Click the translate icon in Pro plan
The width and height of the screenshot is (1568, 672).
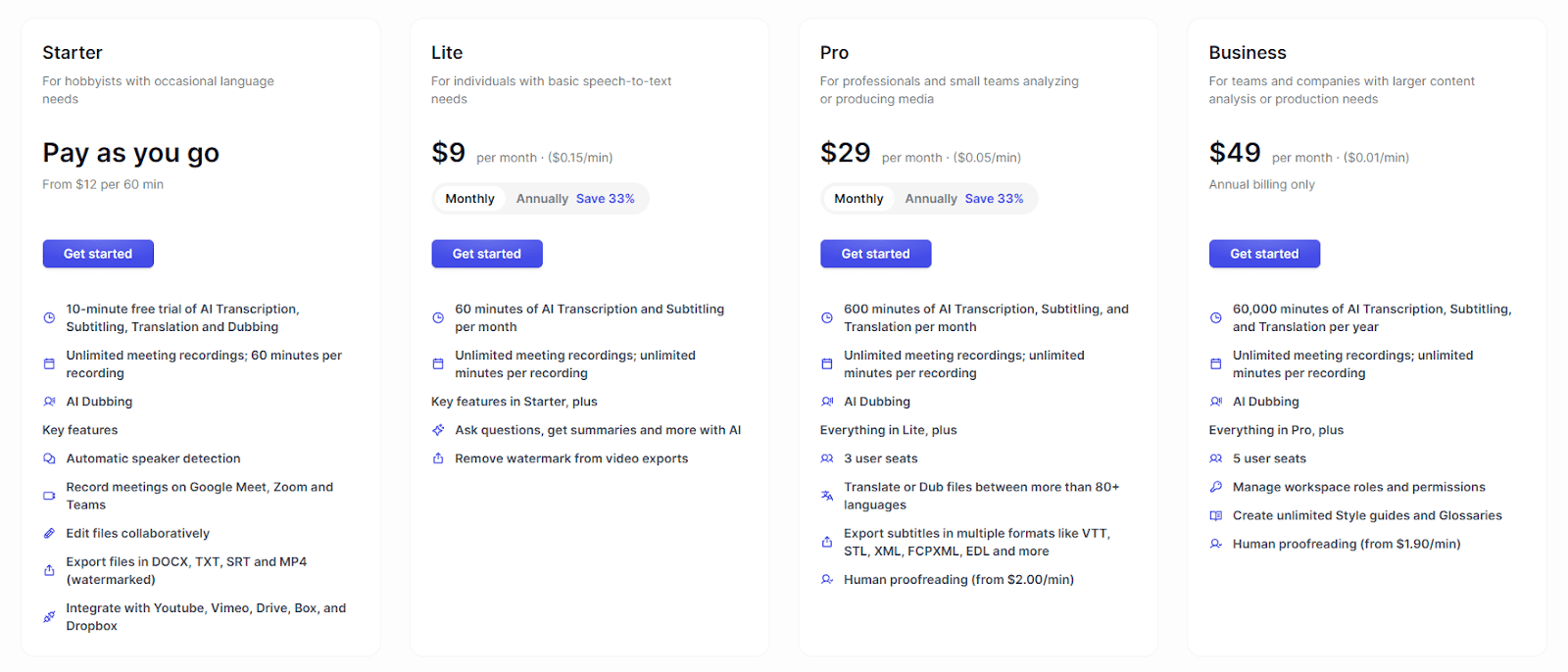click(x=827, y=496)
